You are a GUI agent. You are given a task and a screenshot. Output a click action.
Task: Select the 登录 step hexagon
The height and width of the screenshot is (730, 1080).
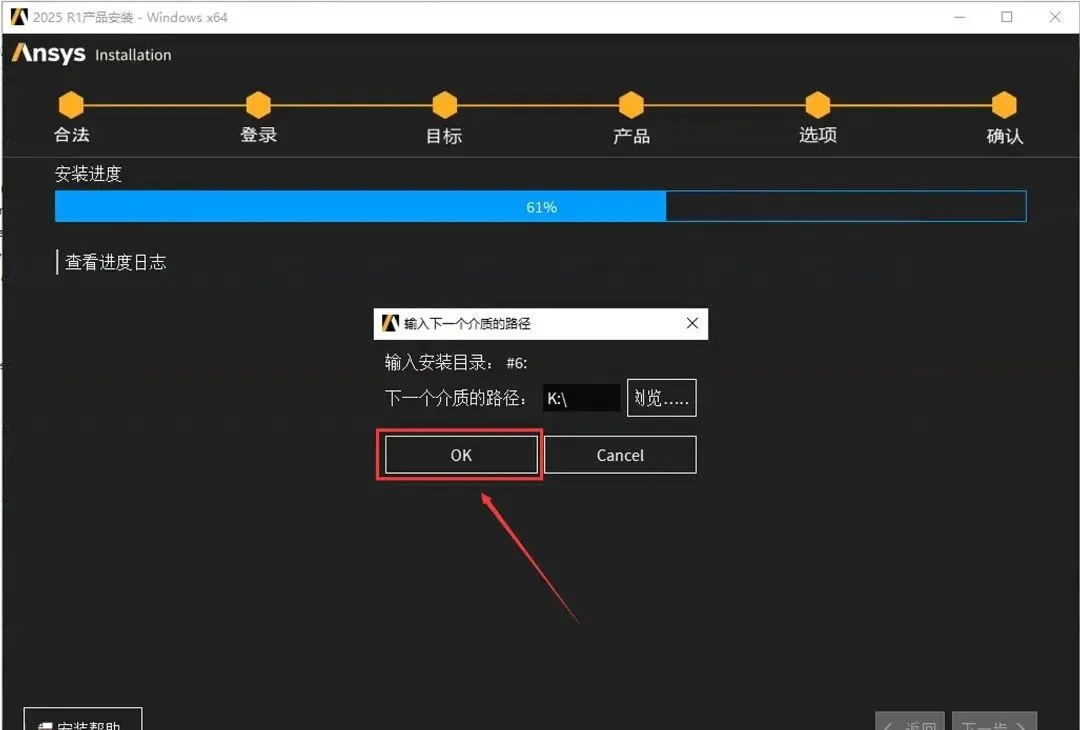tap(258, 105)
